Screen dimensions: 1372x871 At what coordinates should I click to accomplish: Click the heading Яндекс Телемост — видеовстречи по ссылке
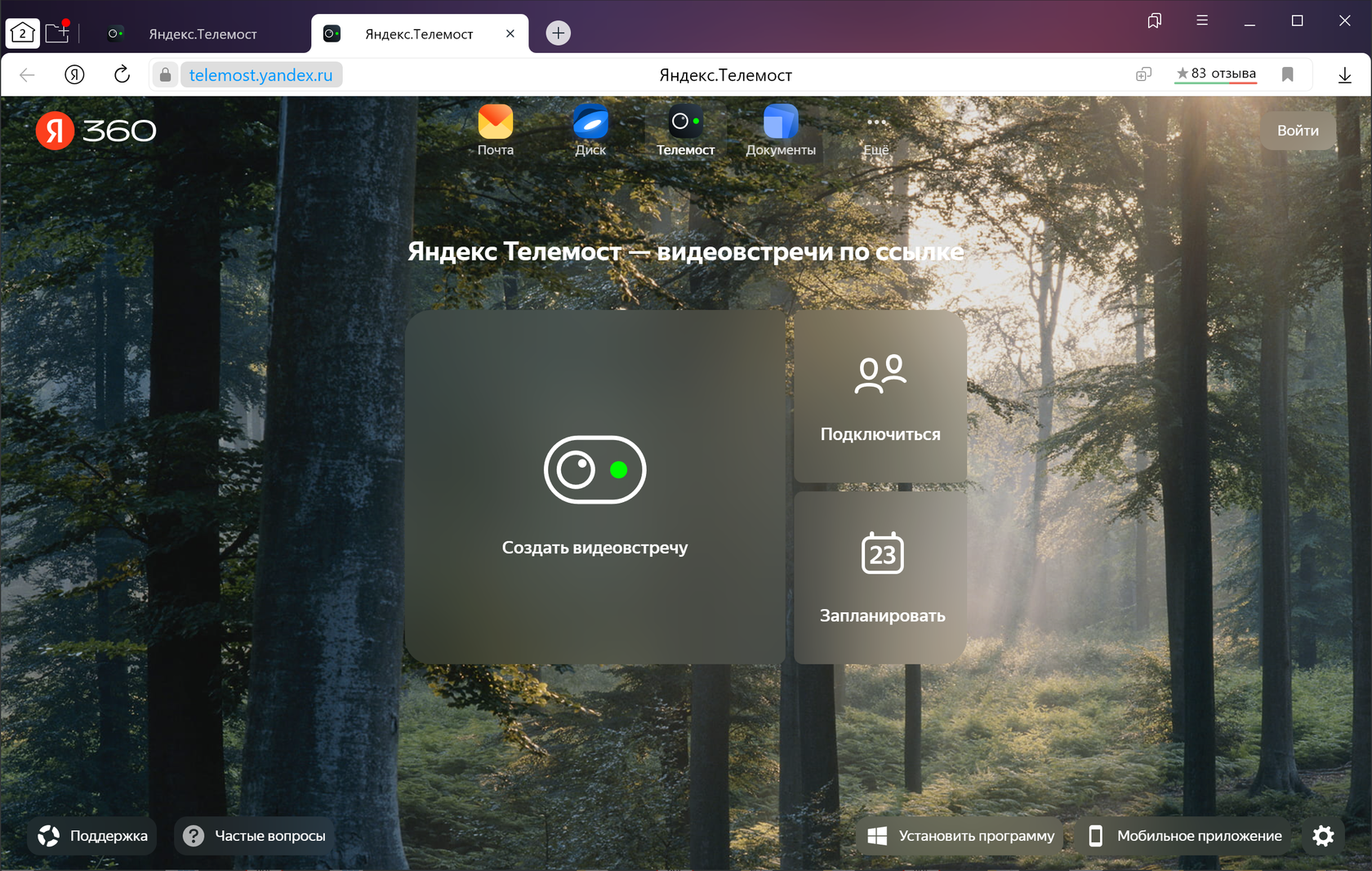(x=686, y=251)
